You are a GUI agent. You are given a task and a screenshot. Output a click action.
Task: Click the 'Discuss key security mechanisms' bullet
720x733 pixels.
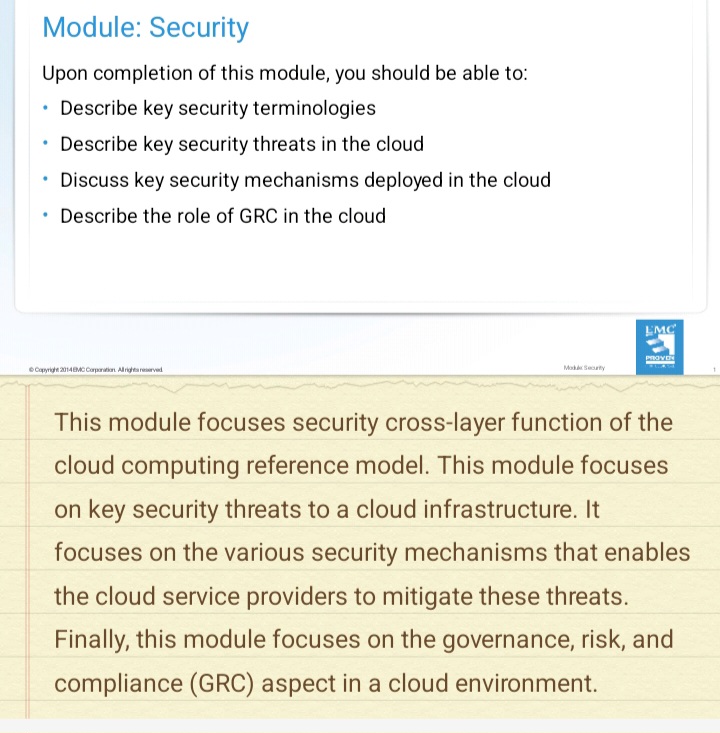click(305, 180)
